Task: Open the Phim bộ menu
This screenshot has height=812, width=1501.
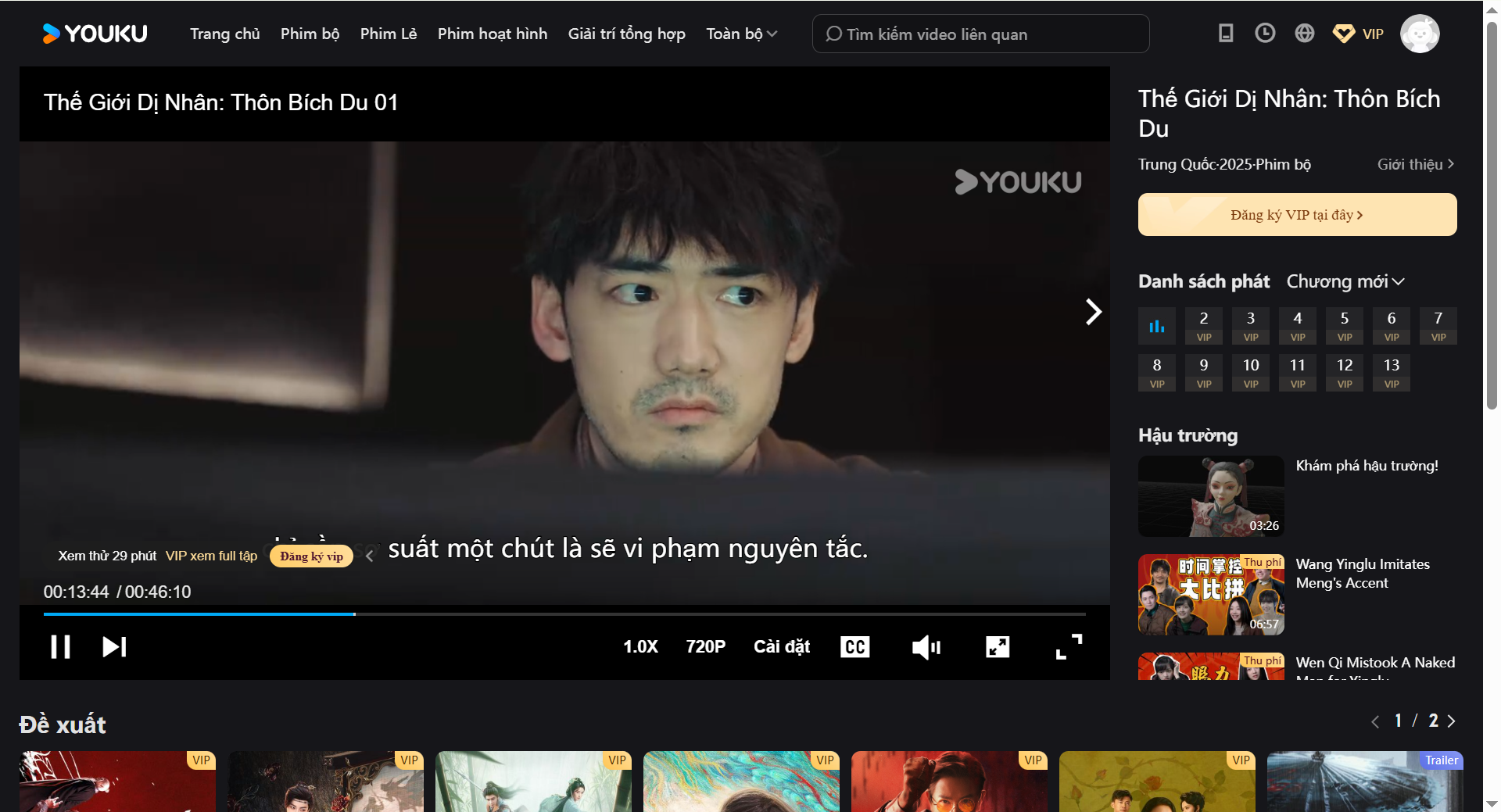Action: [310, 34]
